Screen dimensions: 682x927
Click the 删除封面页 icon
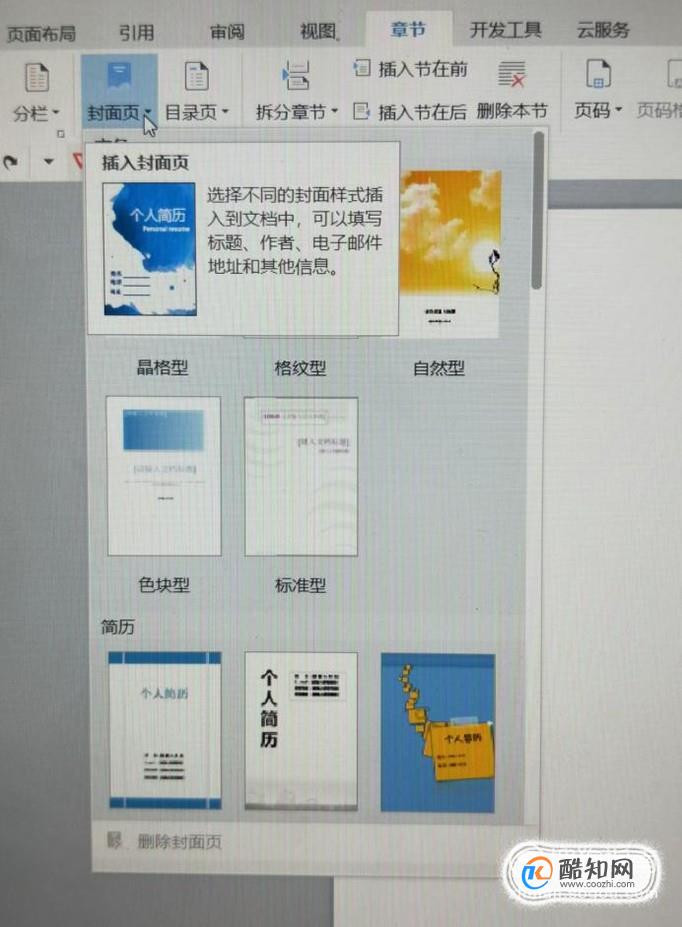pyautogui.click(x=115, y=840)
